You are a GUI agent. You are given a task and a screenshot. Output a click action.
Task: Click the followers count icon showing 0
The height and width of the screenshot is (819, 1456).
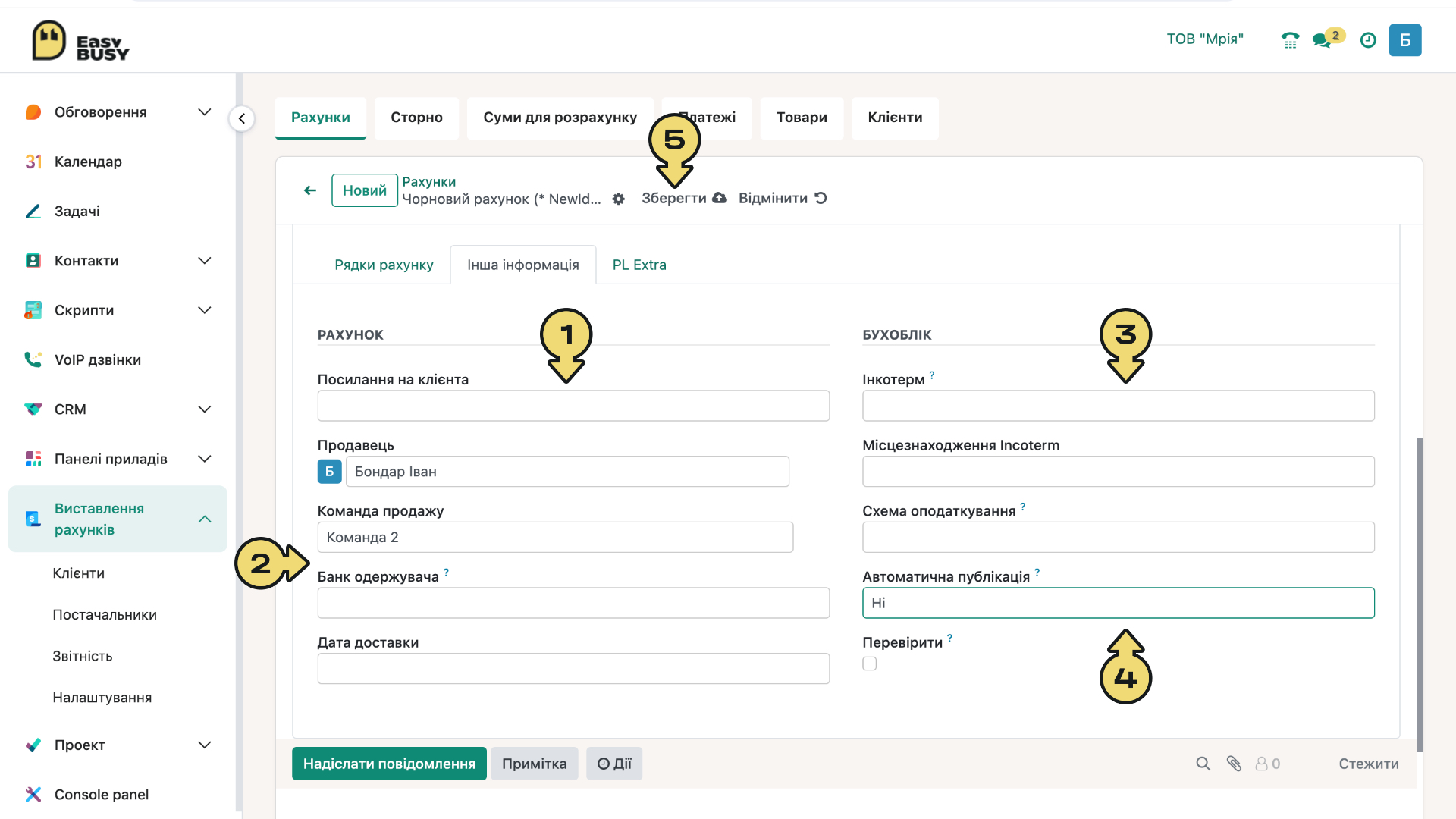(1267, 764)
